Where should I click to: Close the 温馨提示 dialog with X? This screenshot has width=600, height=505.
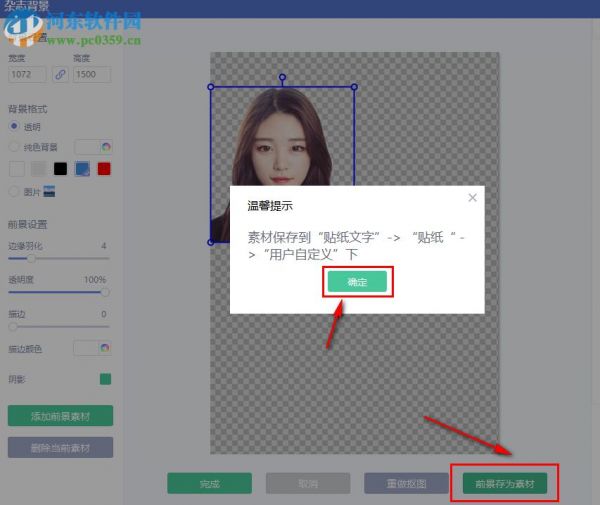tap(472, 198)
